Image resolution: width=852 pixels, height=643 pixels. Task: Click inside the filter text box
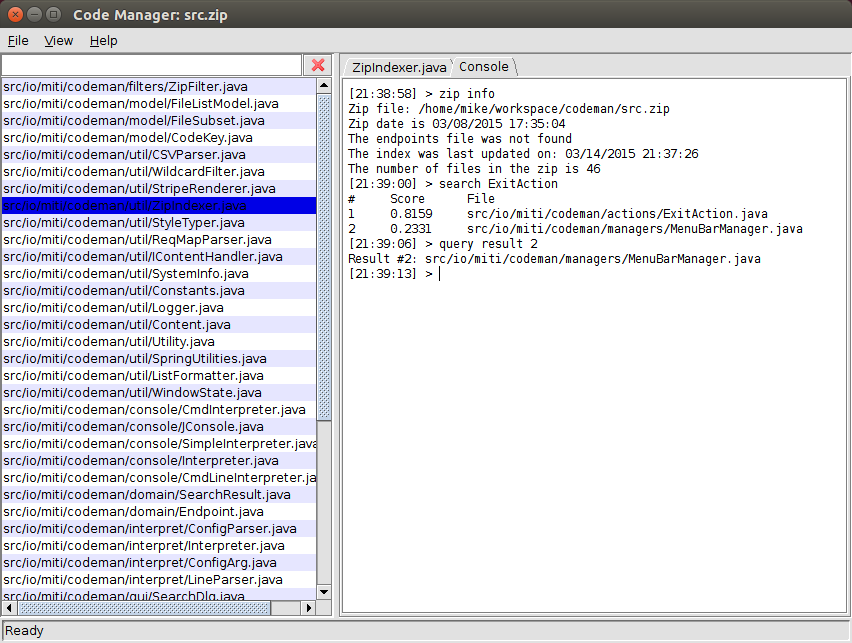(x=150, y=64)
